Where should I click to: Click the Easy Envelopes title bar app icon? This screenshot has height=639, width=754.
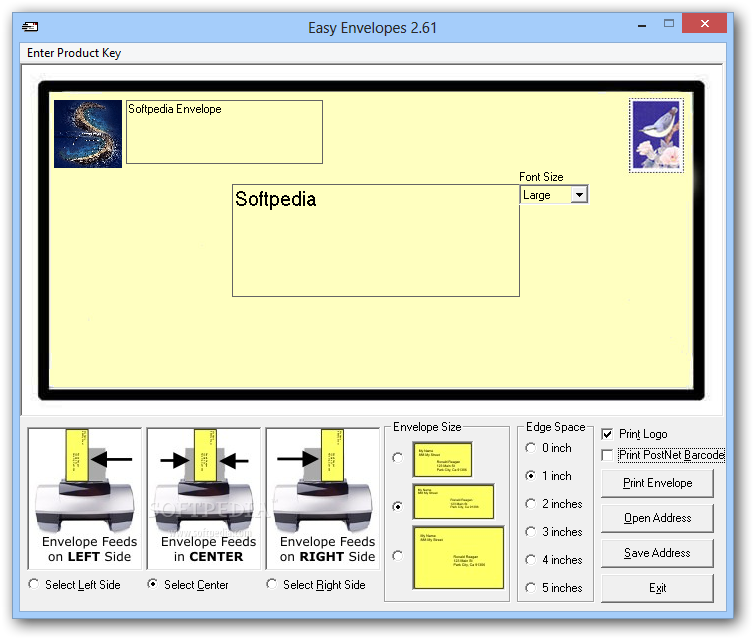(x=30, y=26)
